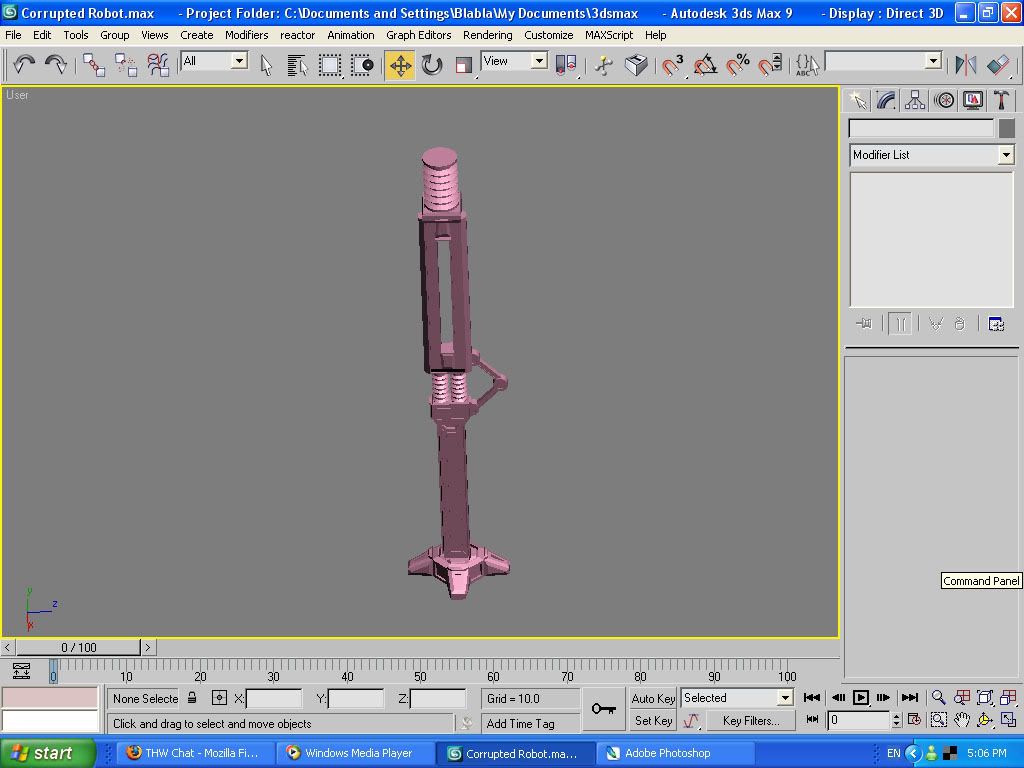Click the Redo arrow in the toolbar
1024x768 pixels.
(56, 65)
